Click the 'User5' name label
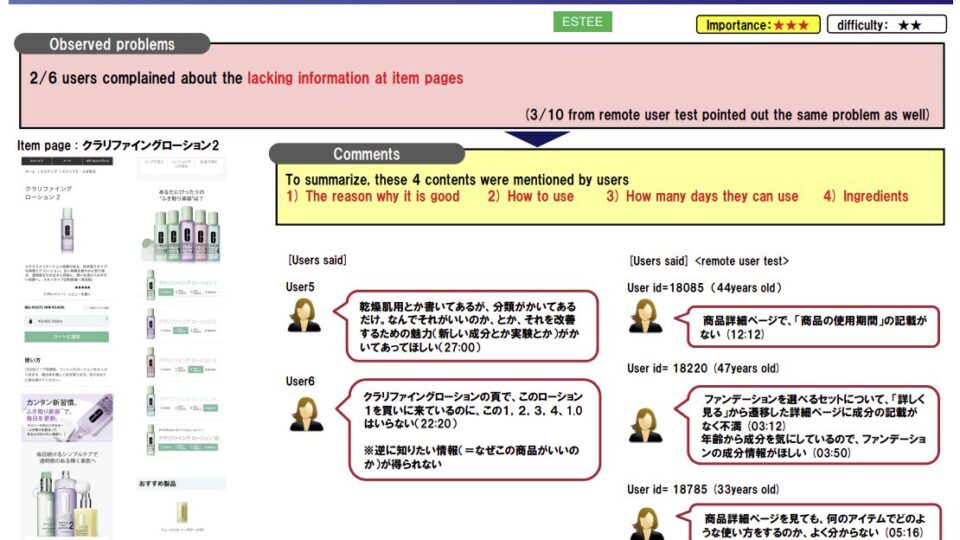 [x=300, y=287]
